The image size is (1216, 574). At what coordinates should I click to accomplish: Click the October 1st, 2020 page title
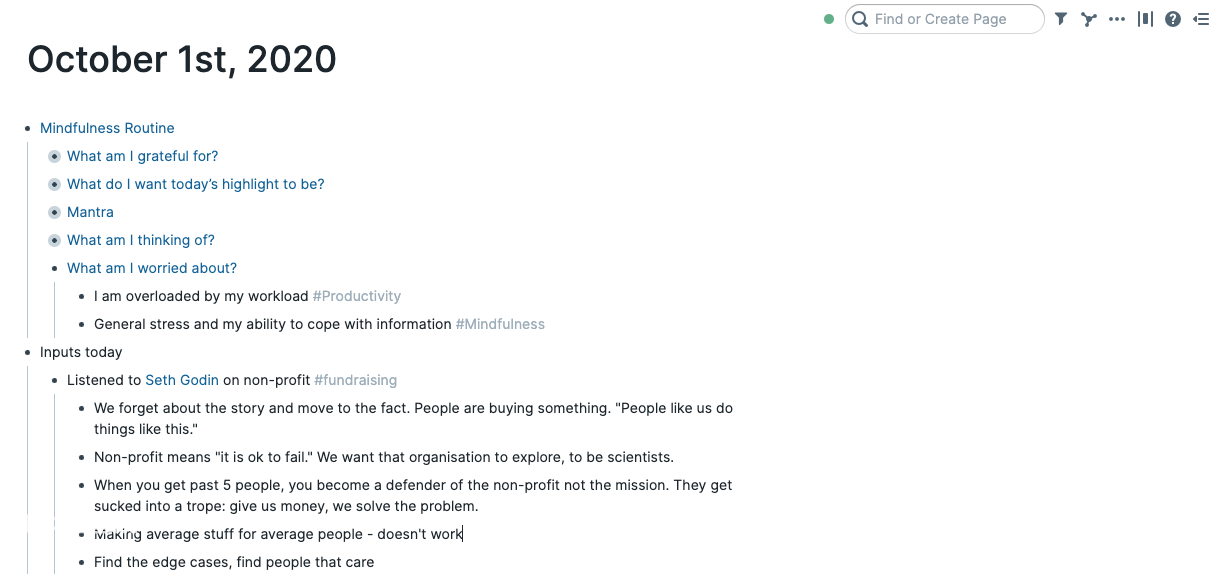pos(182,60)
